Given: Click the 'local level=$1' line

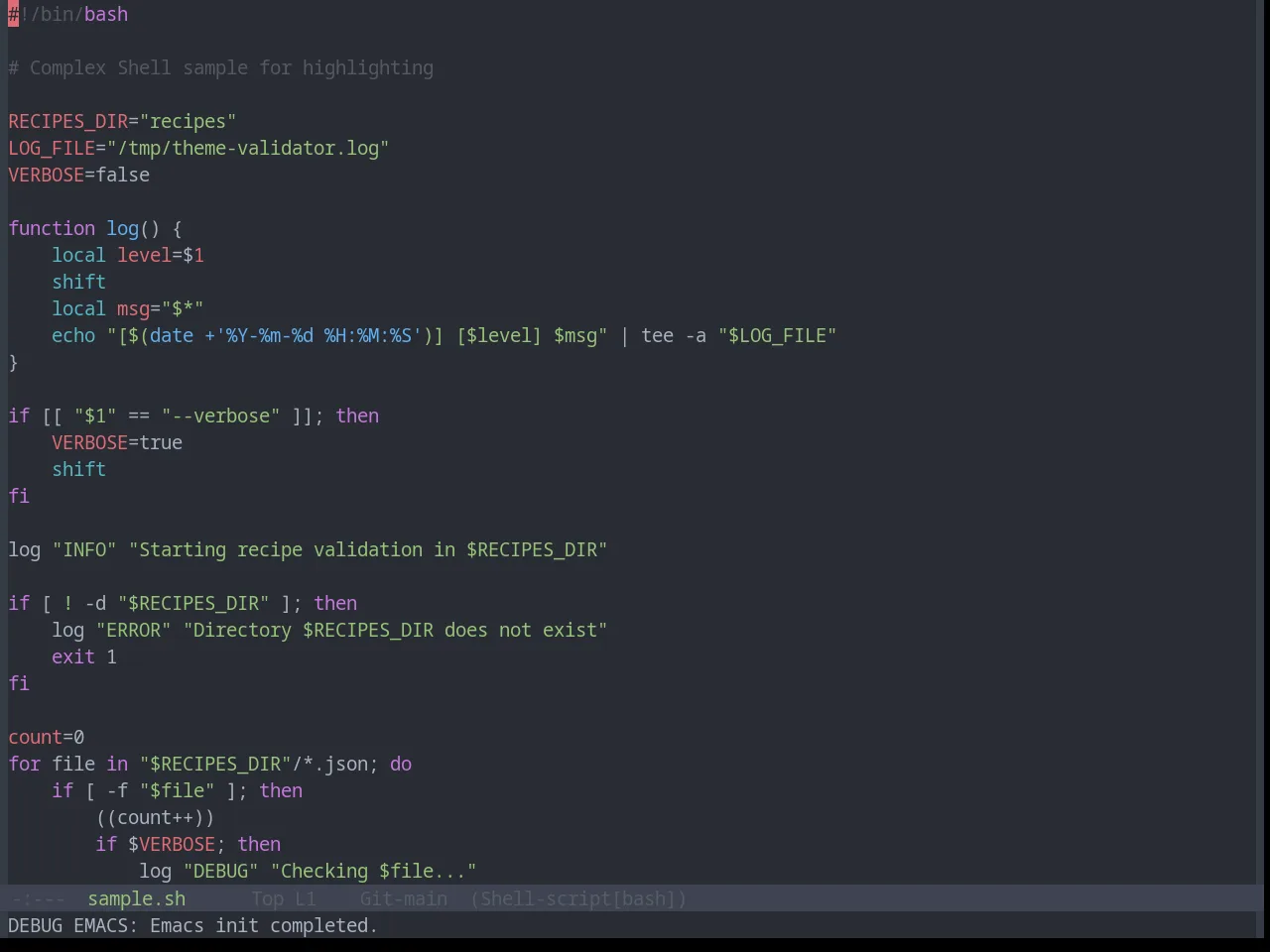Looking at the screenshot, I should coord(128,255).
